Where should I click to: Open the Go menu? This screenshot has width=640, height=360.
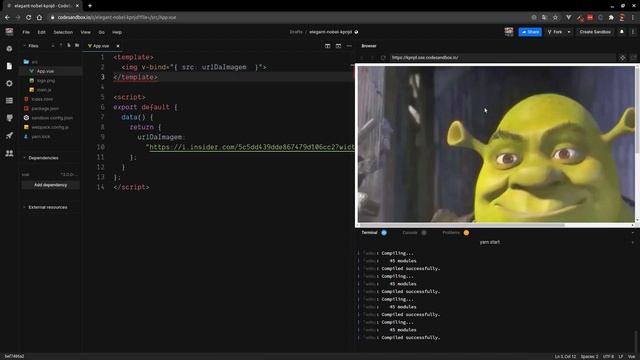pos(102,32)
